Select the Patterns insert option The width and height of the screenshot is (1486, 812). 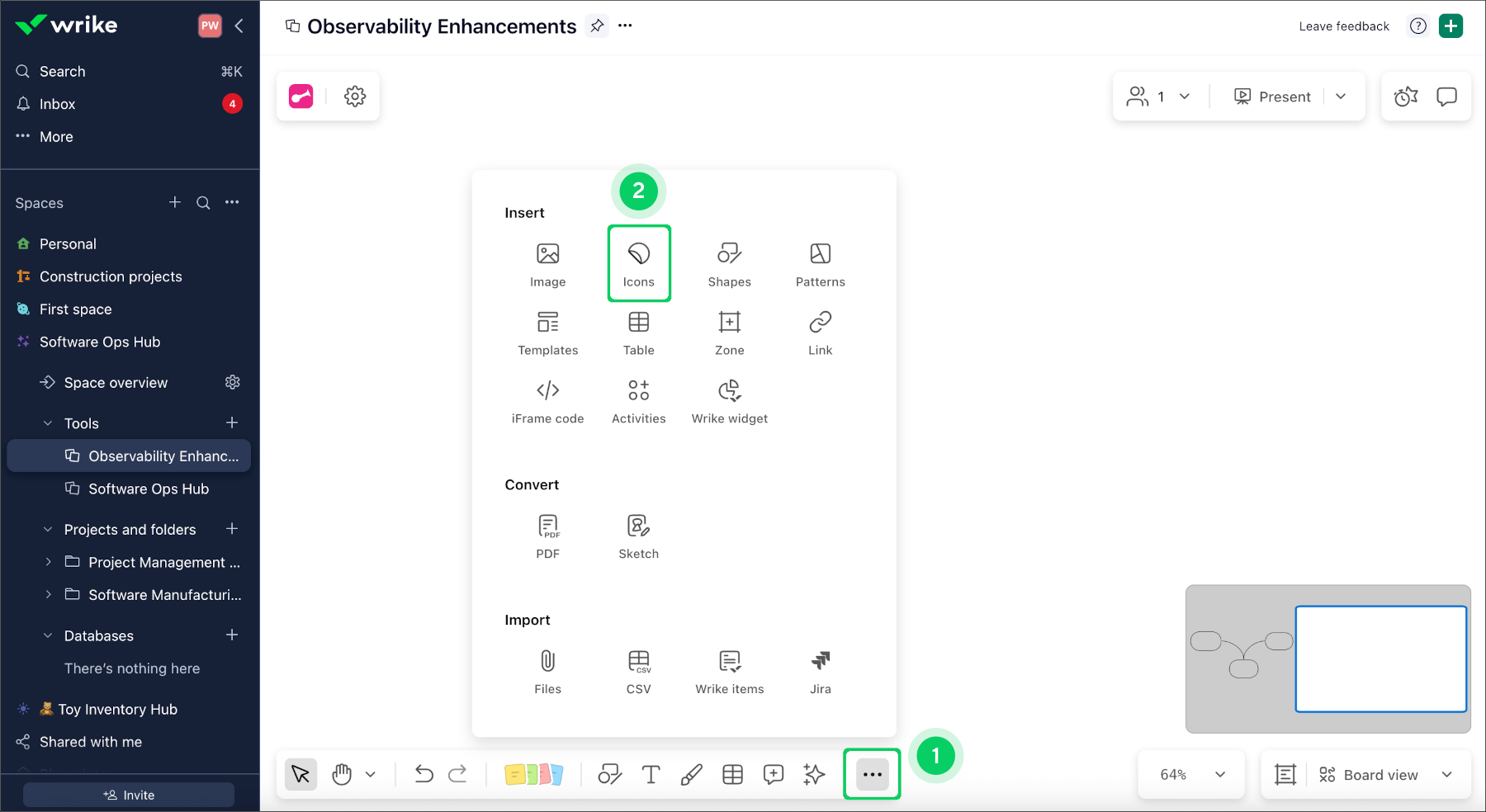[821, 264]
